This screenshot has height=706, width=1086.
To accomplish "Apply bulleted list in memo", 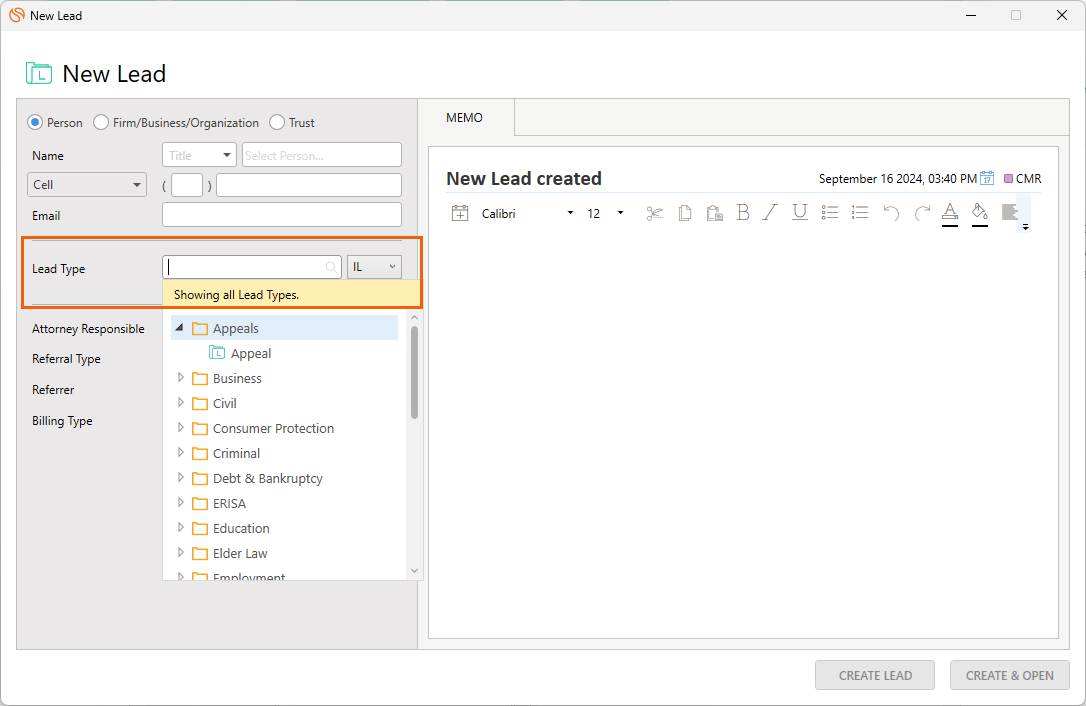I will pyautogui.click(x=830, y=213).
